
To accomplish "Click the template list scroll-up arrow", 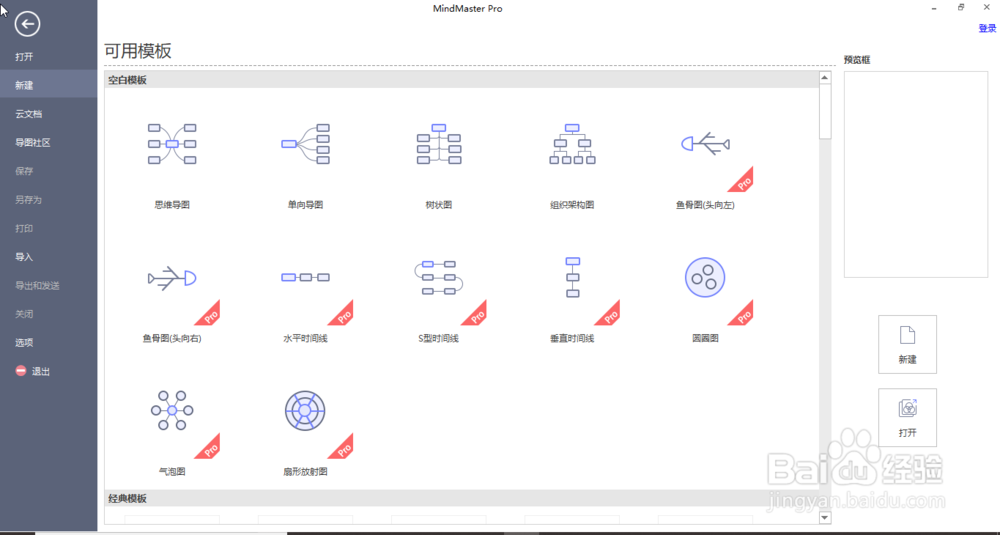I will click(x=825, y=77).
